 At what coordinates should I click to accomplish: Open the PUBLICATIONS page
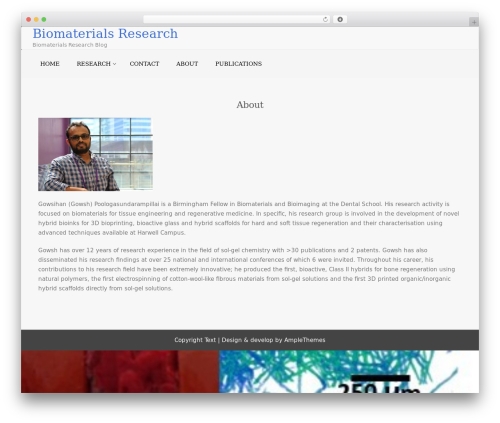[238, 64]
